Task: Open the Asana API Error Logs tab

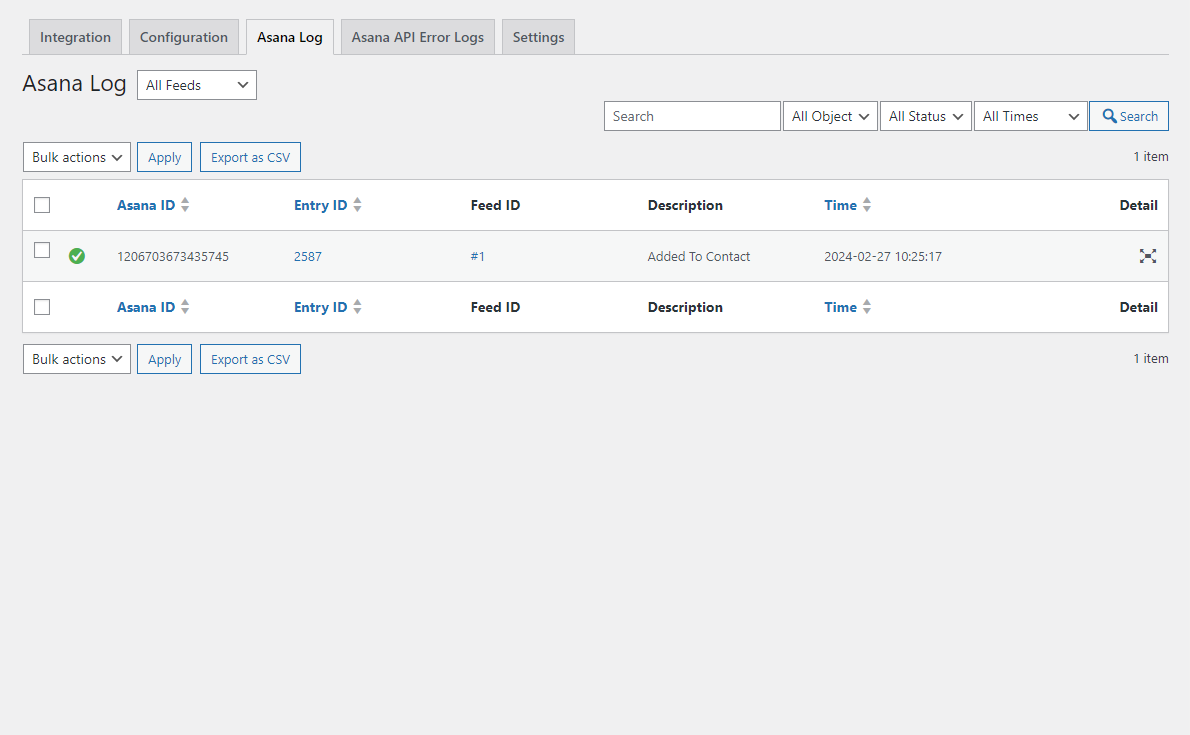Action: (x=417, y=37)
